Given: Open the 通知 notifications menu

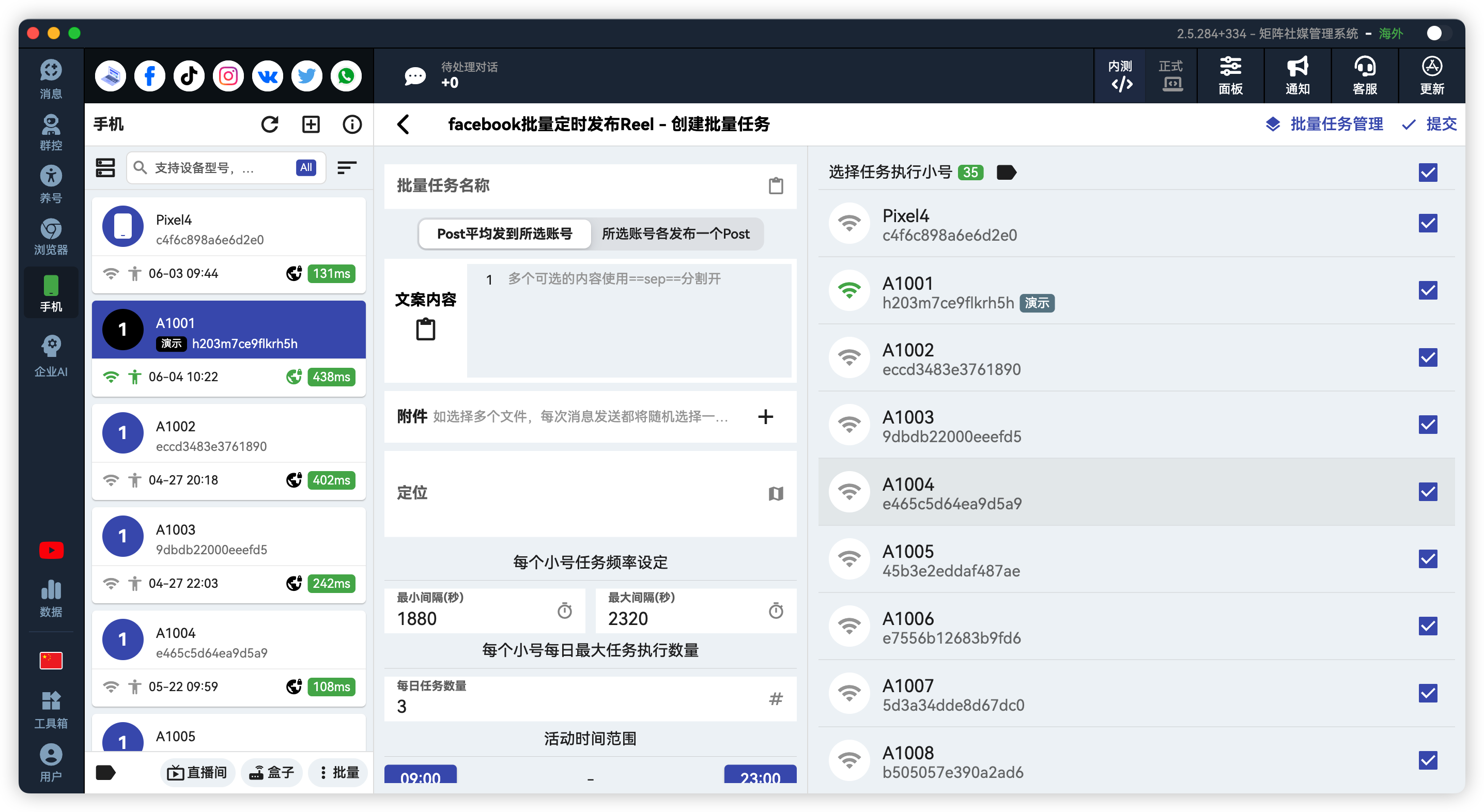Looking at the screenshot, I should (1297, 75).
